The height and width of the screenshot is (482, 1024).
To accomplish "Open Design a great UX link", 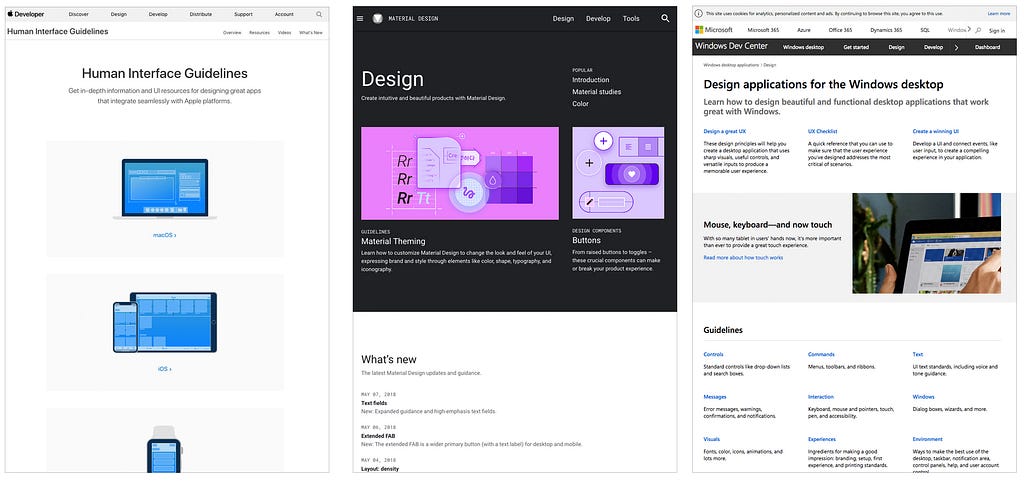I will click(724, 131).
